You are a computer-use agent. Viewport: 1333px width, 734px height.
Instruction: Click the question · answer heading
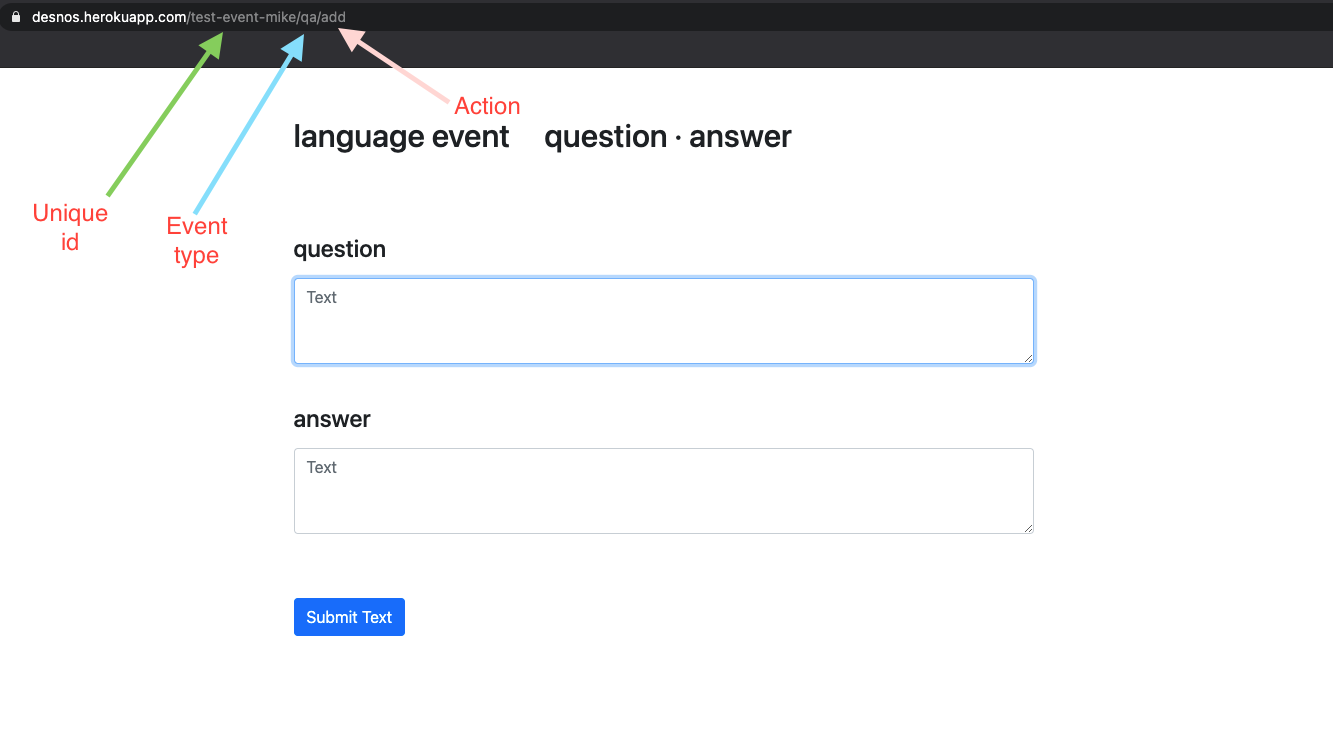coord(667,137)
